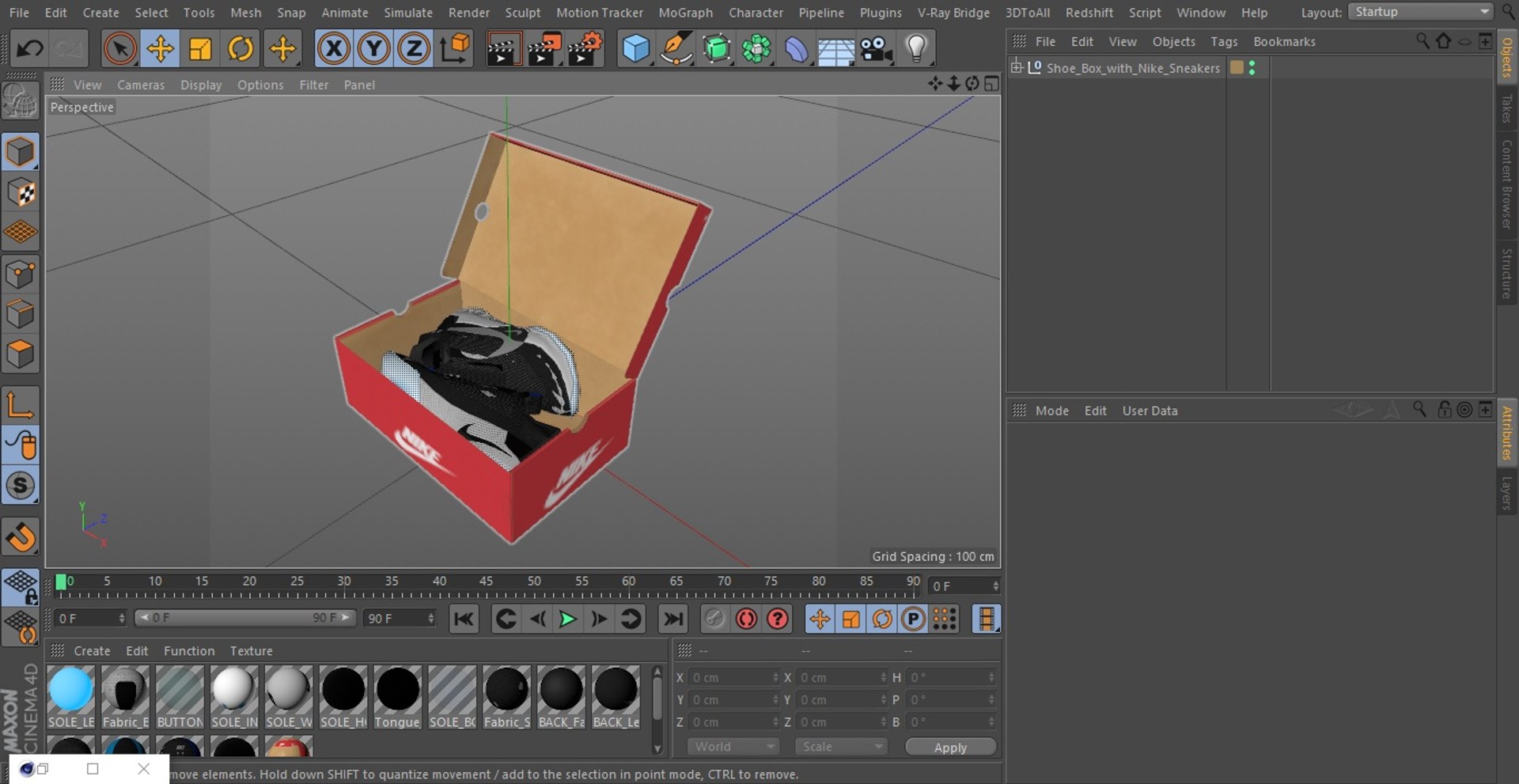Go to start of animation
Screen dimensions: 1519x784
pos(464,619)
